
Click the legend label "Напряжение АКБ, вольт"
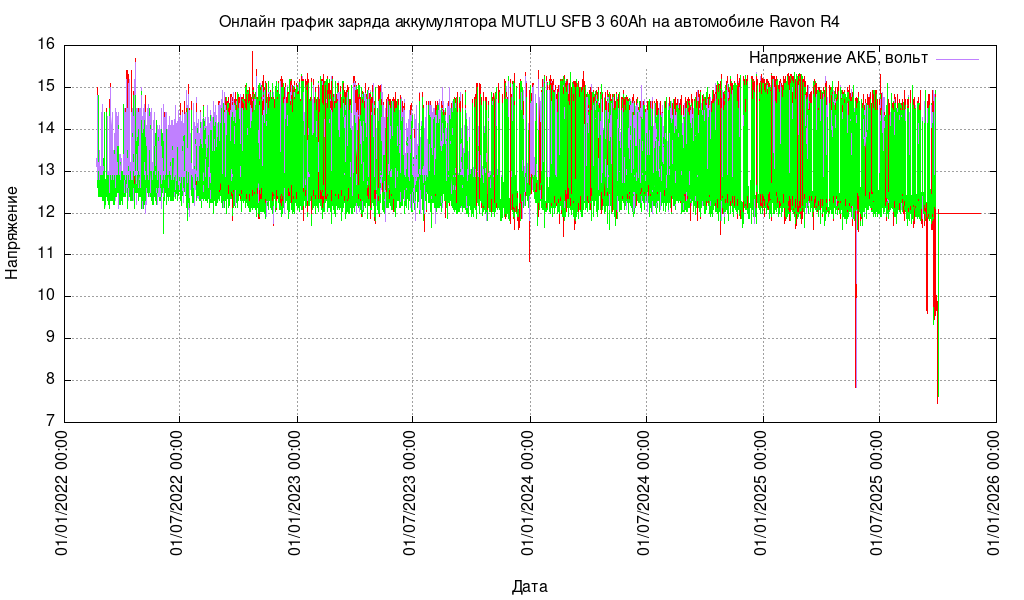pyautogui.click(x=838, y=58)
